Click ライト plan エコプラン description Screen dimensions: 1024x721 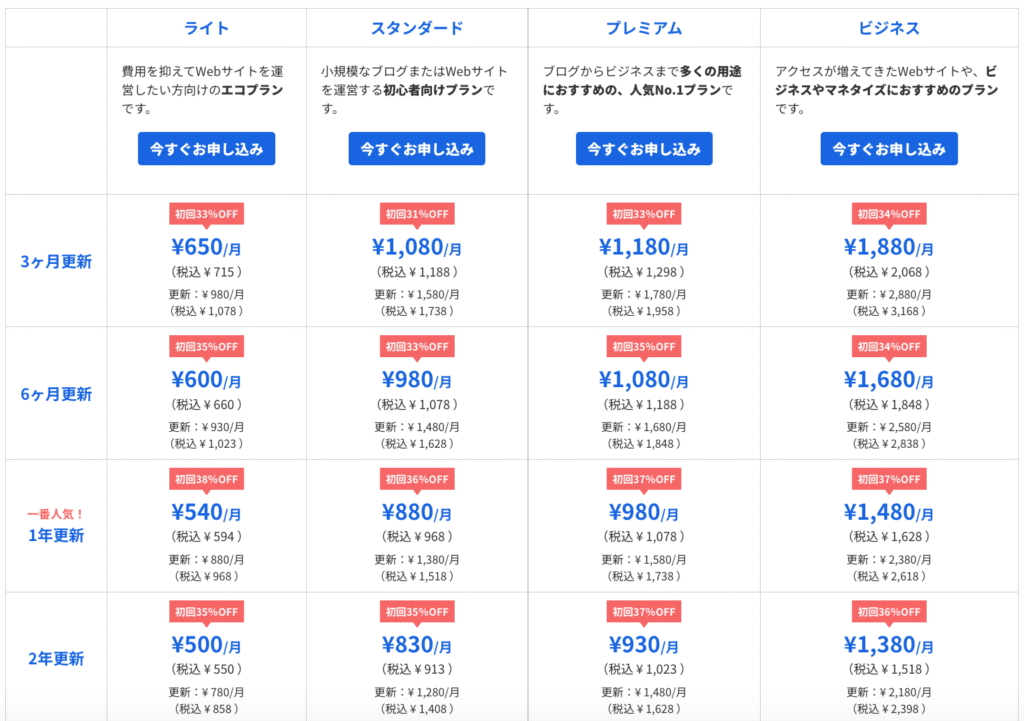click(202, 90)
